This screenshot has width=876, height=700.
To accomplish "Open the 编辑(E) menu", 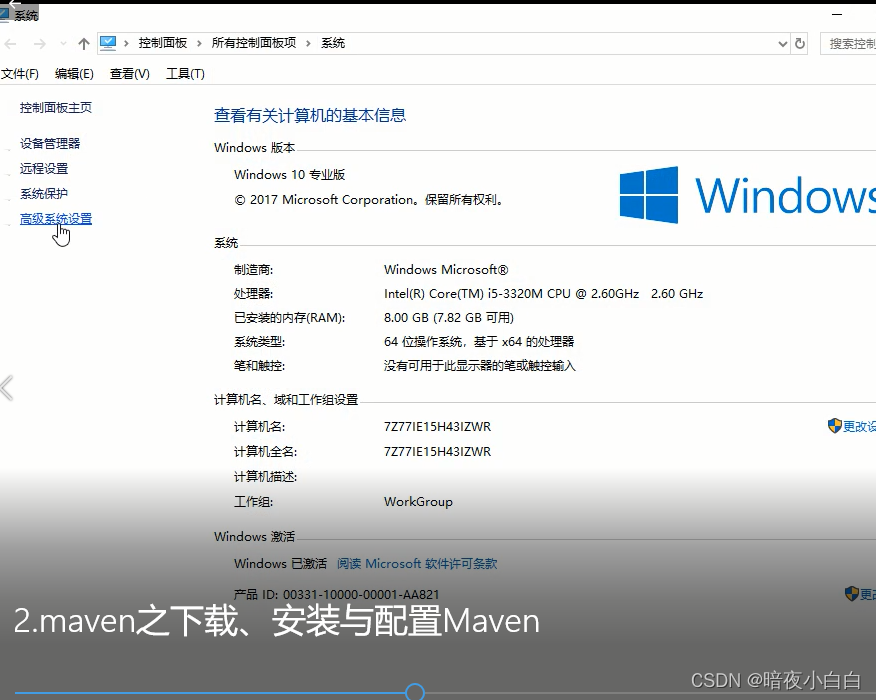I will point(74,74).
